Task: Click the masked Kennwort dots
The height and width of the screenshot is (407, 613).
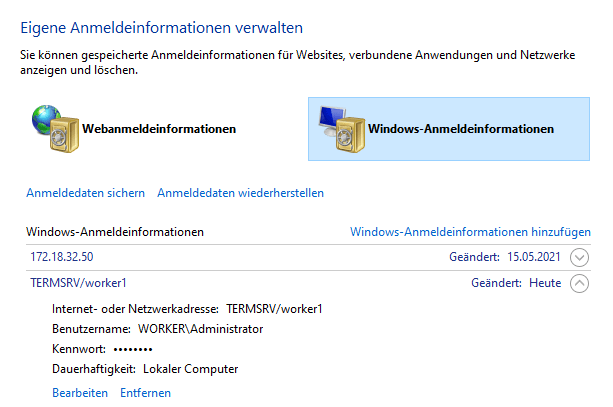Action: 132,349
